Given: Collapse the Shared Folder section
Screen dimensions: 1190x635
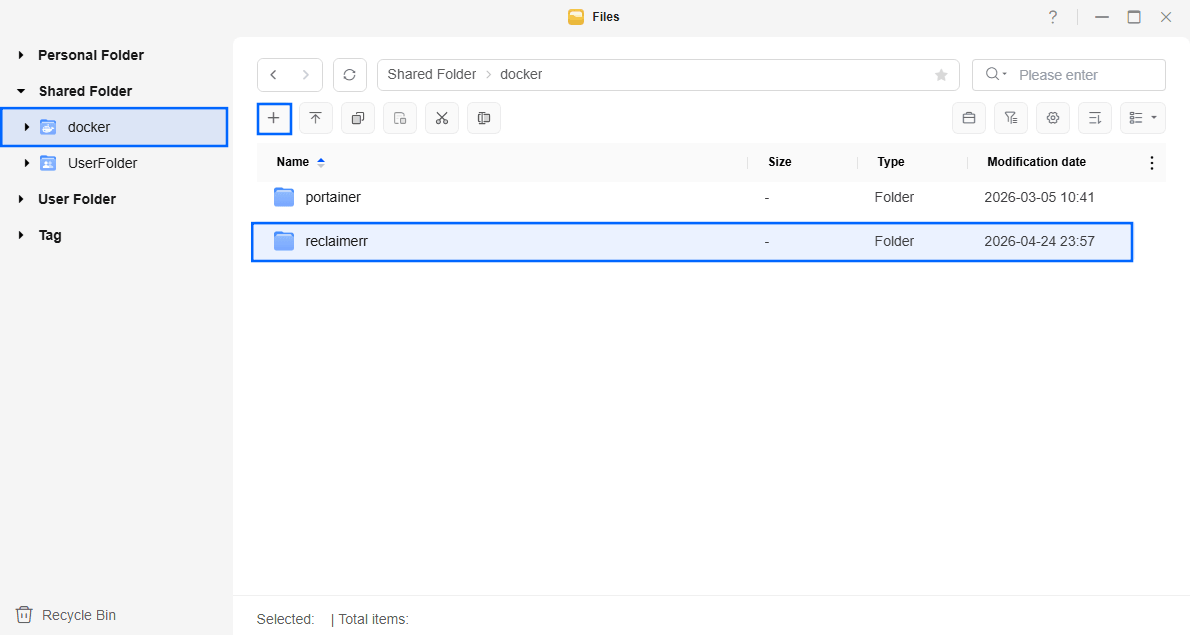Looking at the screenshot, I should 21,91.
